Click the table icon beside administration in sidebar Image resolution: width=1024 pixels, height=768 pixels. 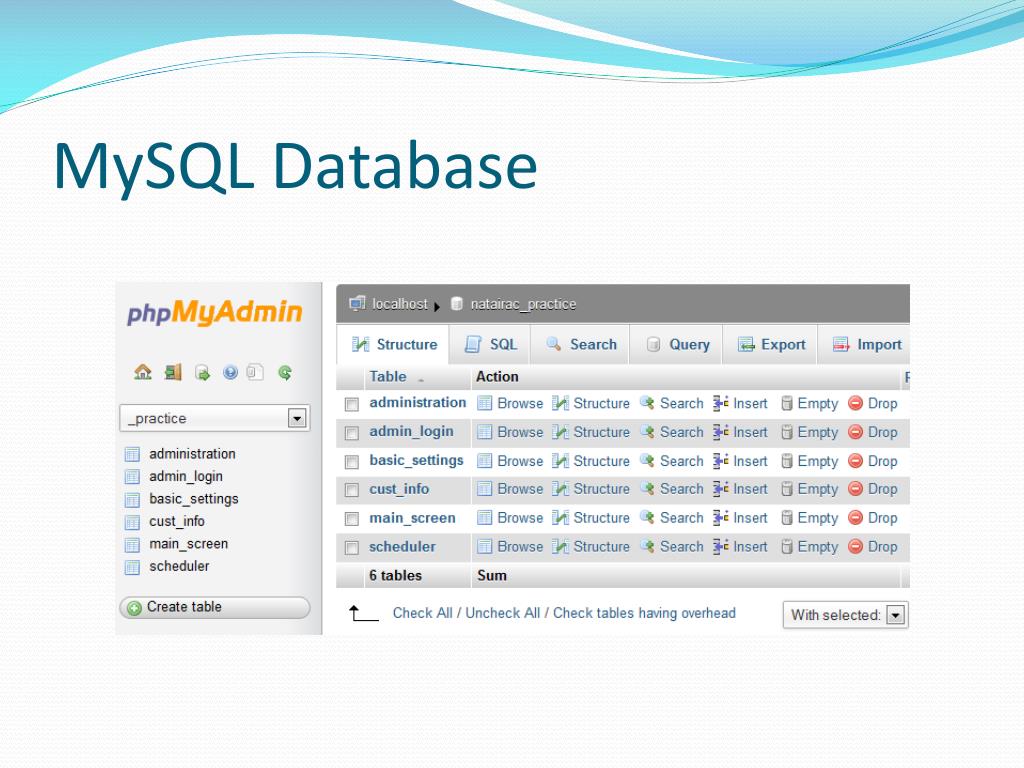[x=132, y=454]
